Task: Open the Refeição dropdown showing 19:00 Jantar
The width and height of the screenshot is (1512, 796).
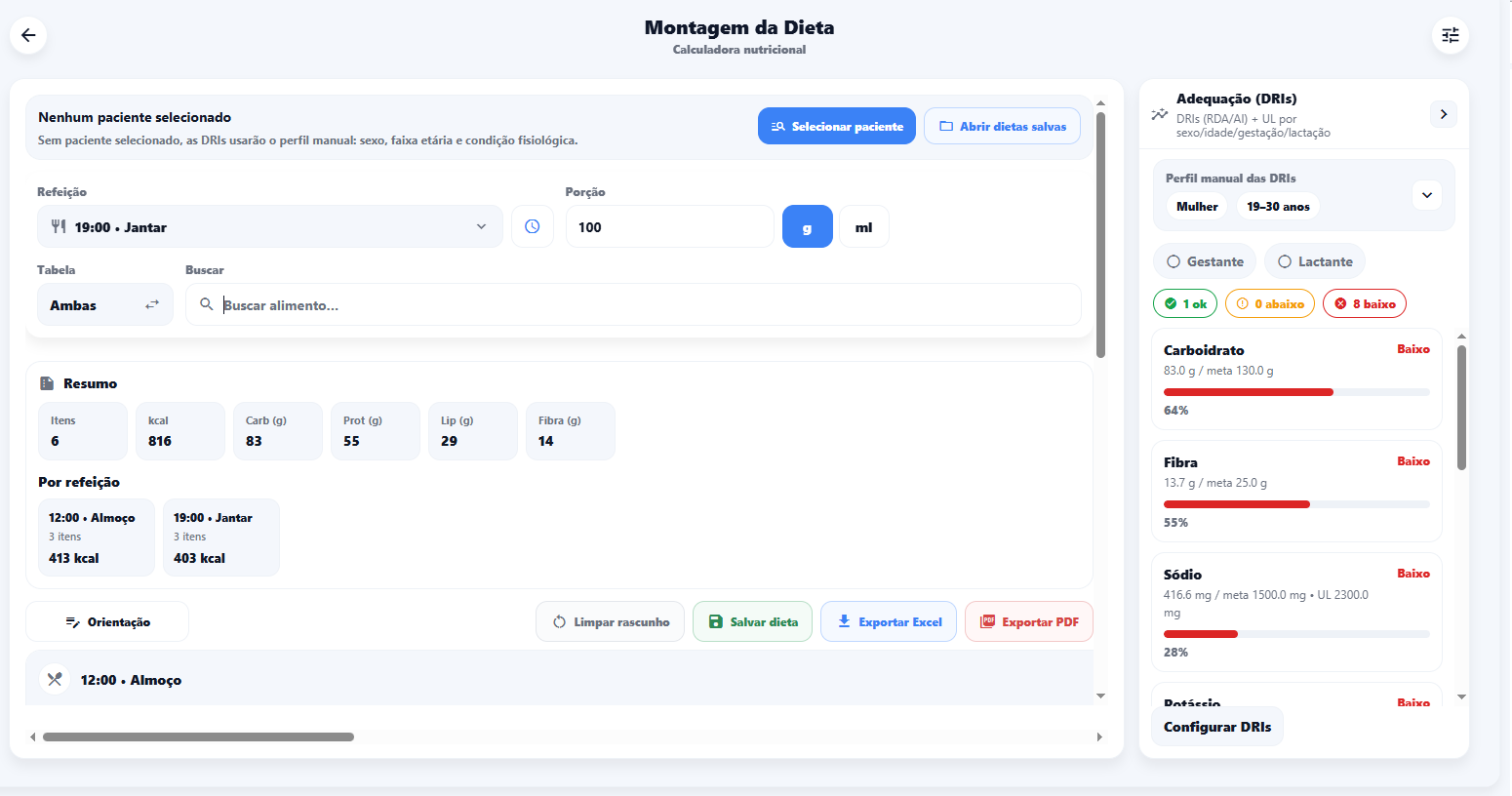Action: click(x=270, y=227)
